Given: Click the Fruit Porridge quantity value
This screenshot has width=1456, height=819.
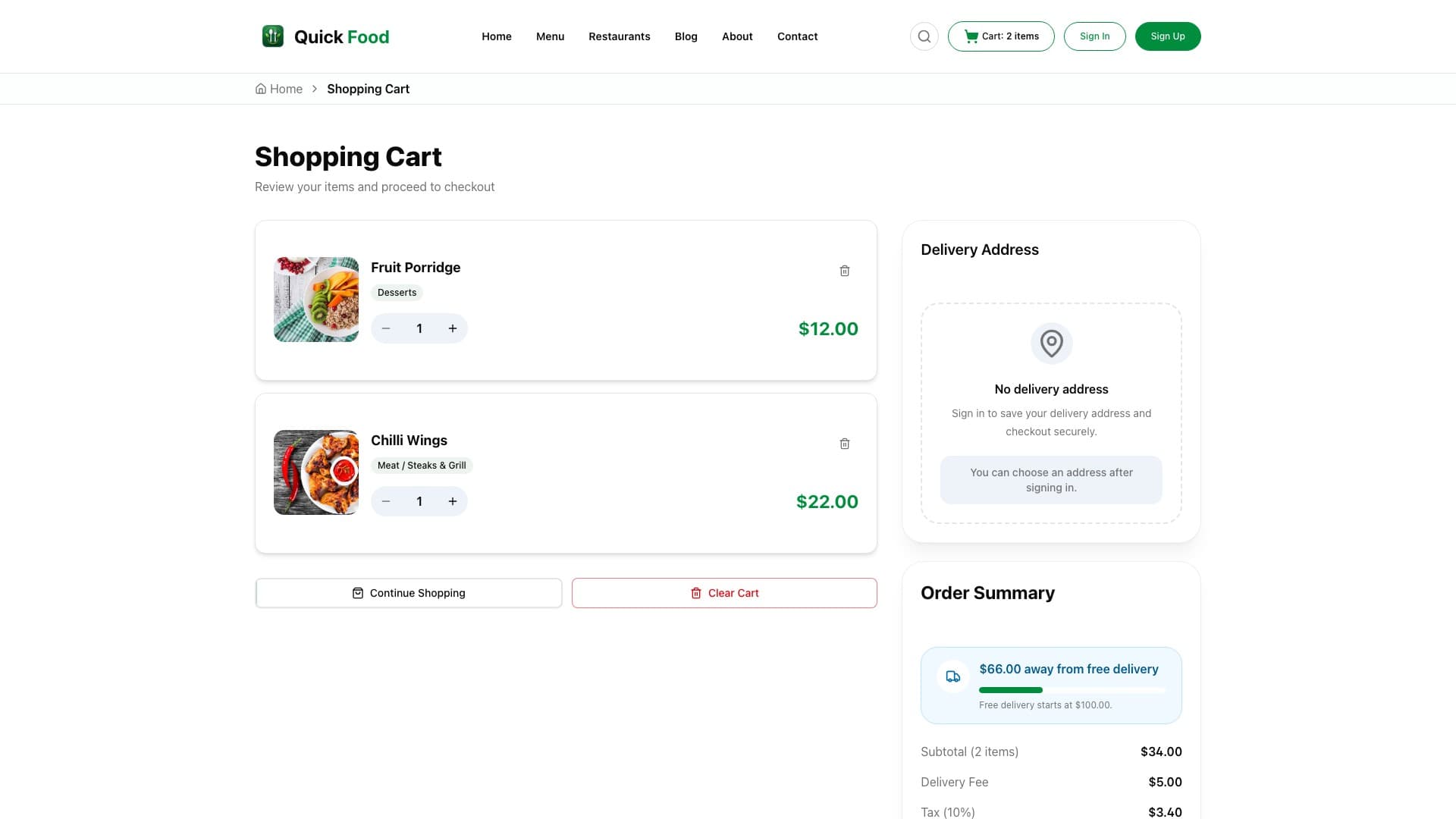Looking at the screenshot, I should [419, 328].
